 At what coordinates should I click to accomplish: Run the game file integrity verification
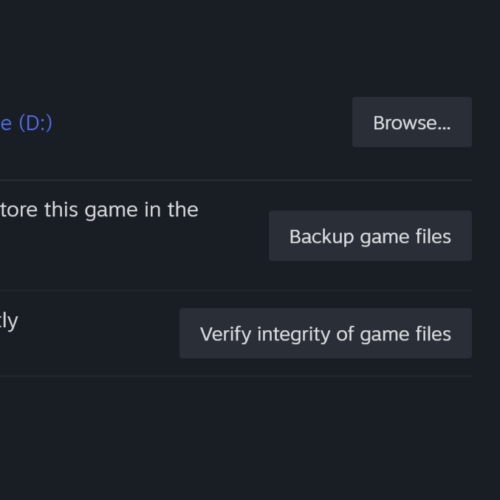point(325,333)
